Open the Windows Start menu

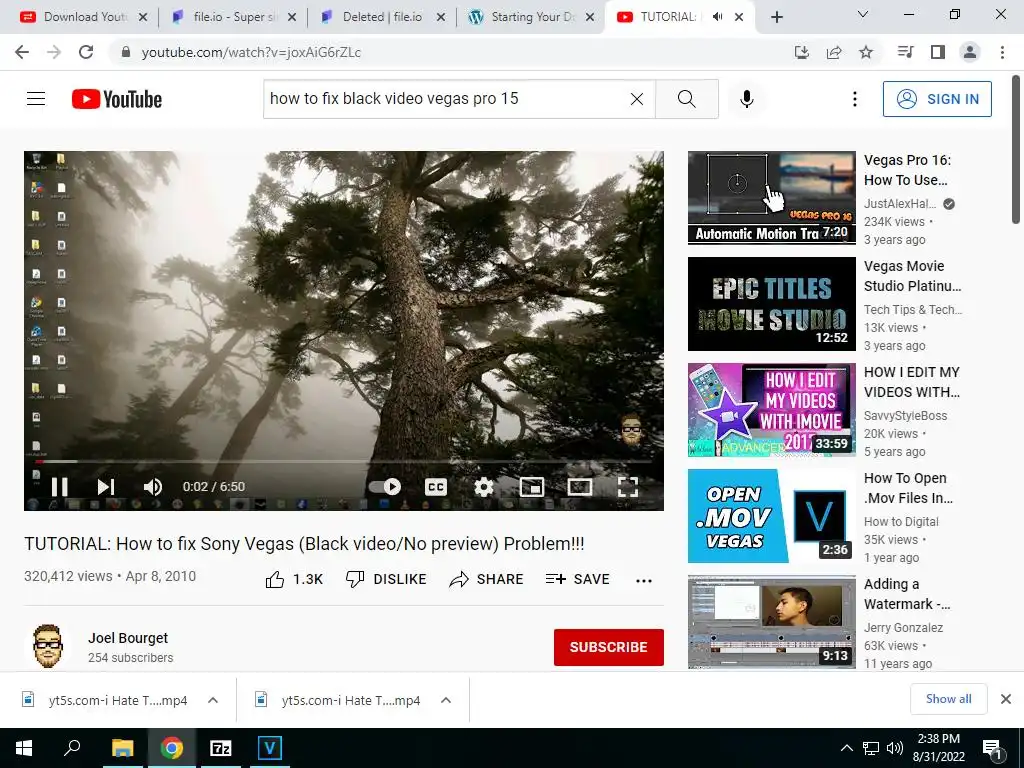click(x=24, y=748)
